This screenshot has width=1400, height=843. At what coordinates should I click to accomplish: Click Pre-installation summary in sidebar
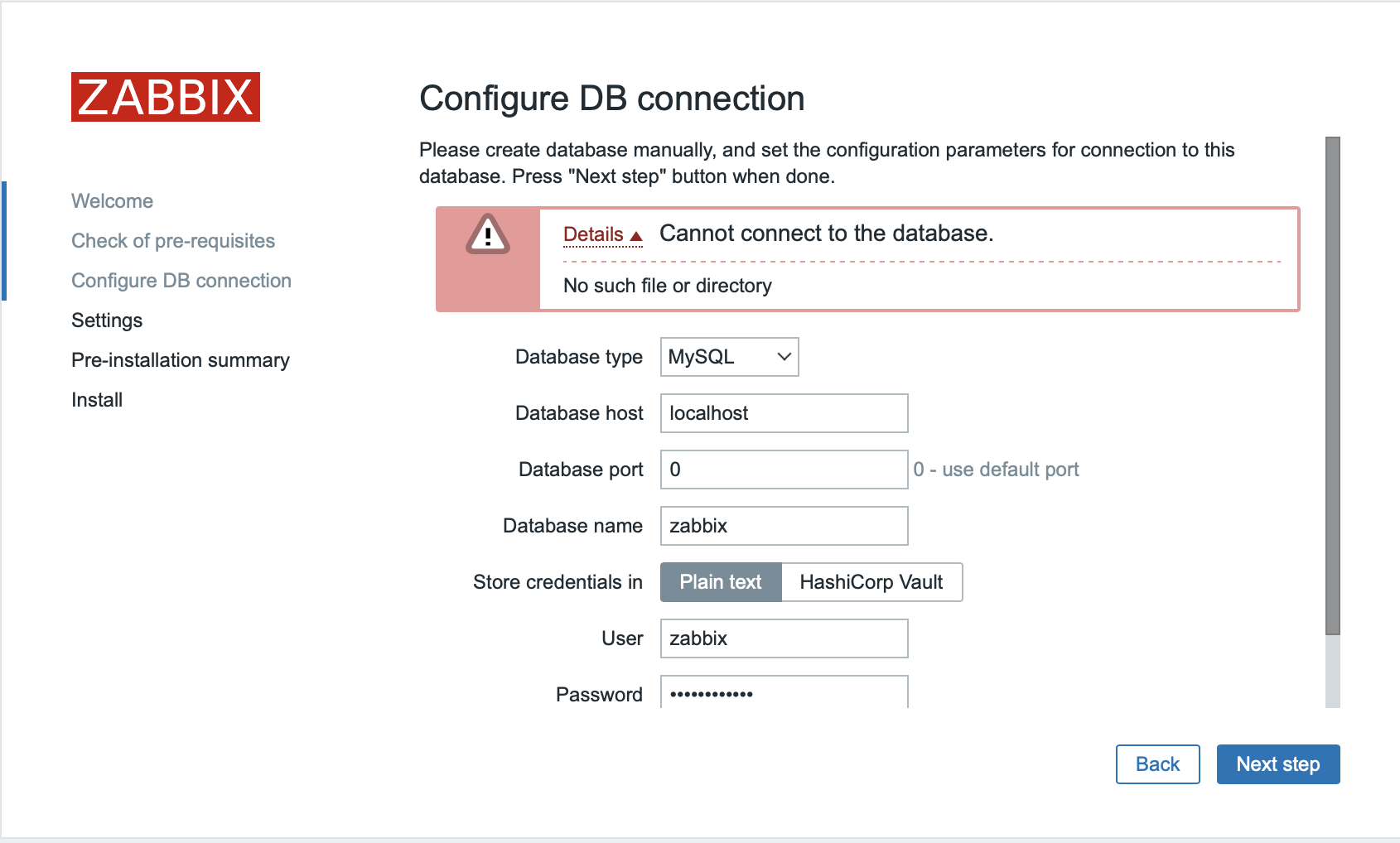181,360
